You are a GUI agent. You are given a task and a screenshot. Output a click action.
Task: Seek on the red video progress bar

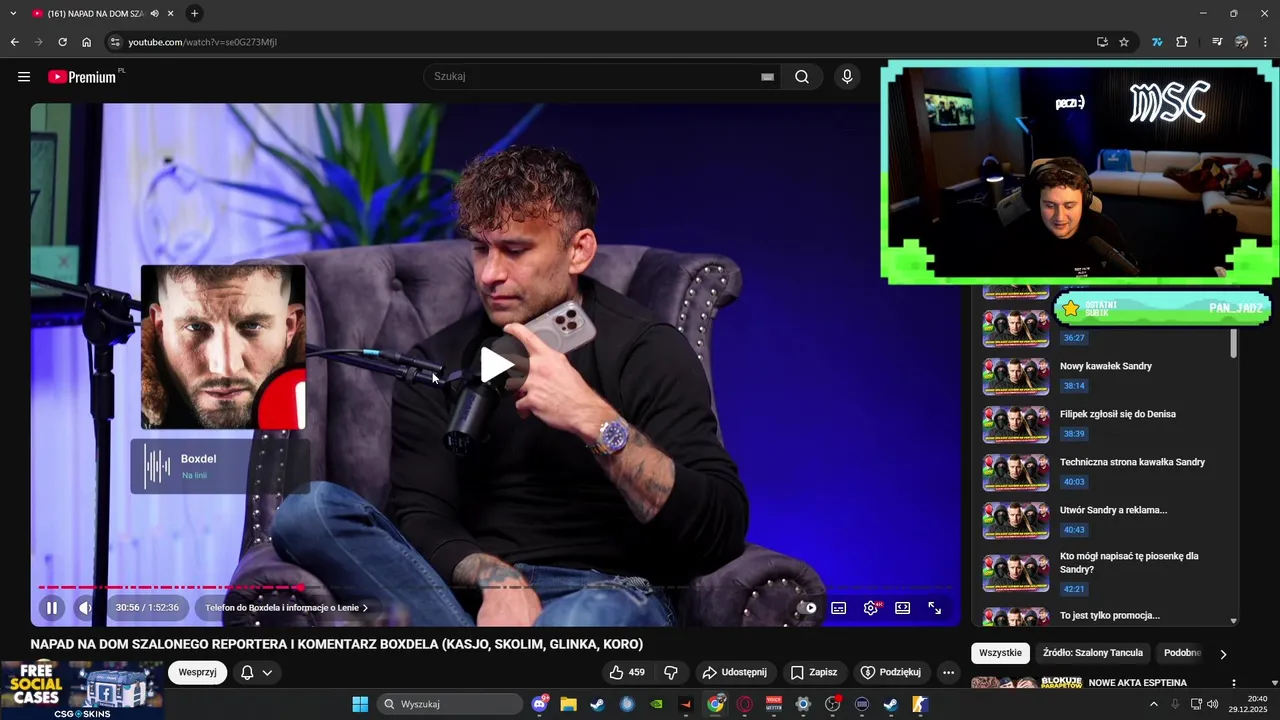[495, 587]
